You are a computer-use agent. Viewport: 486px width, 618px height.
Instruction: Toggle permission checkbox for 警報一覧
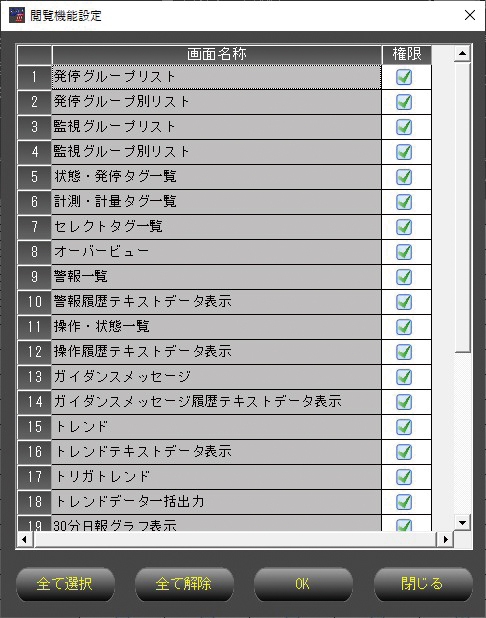(404, 277)
